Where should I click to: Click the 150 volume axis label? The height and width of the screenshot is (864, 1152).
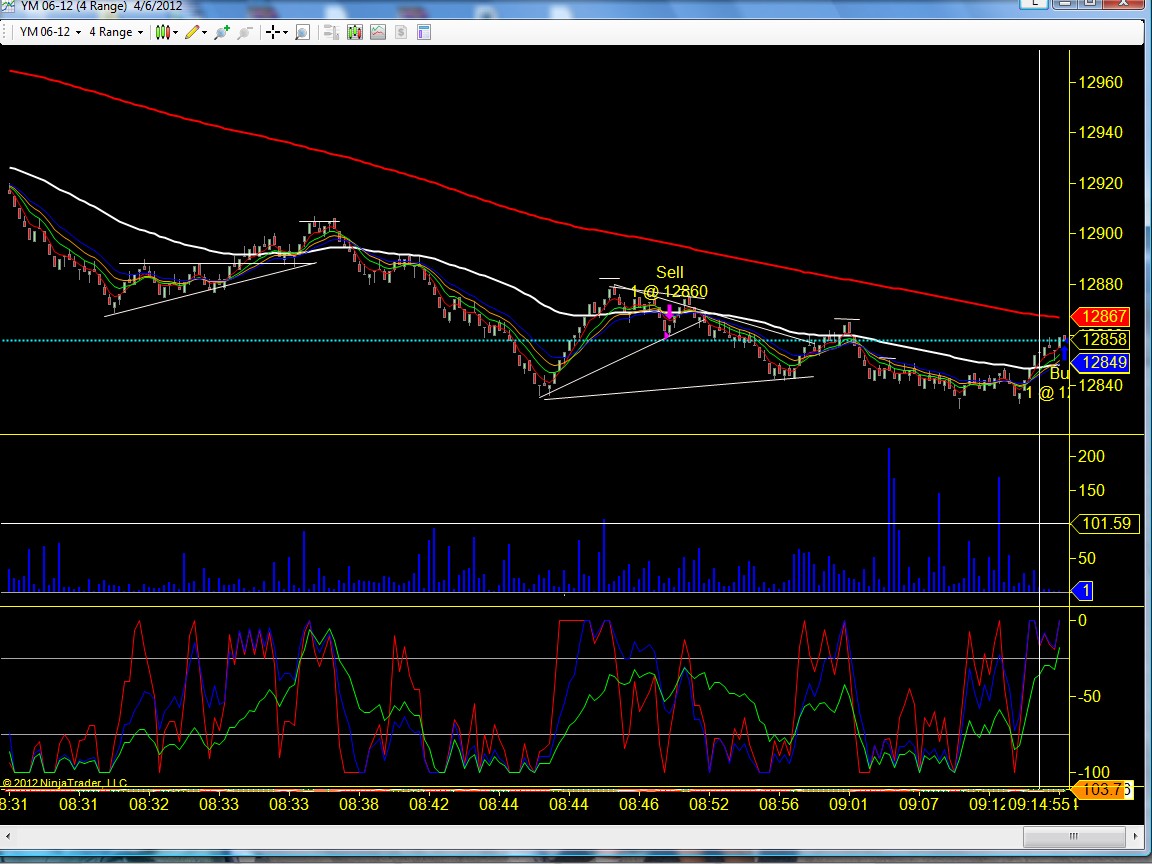1091,490
